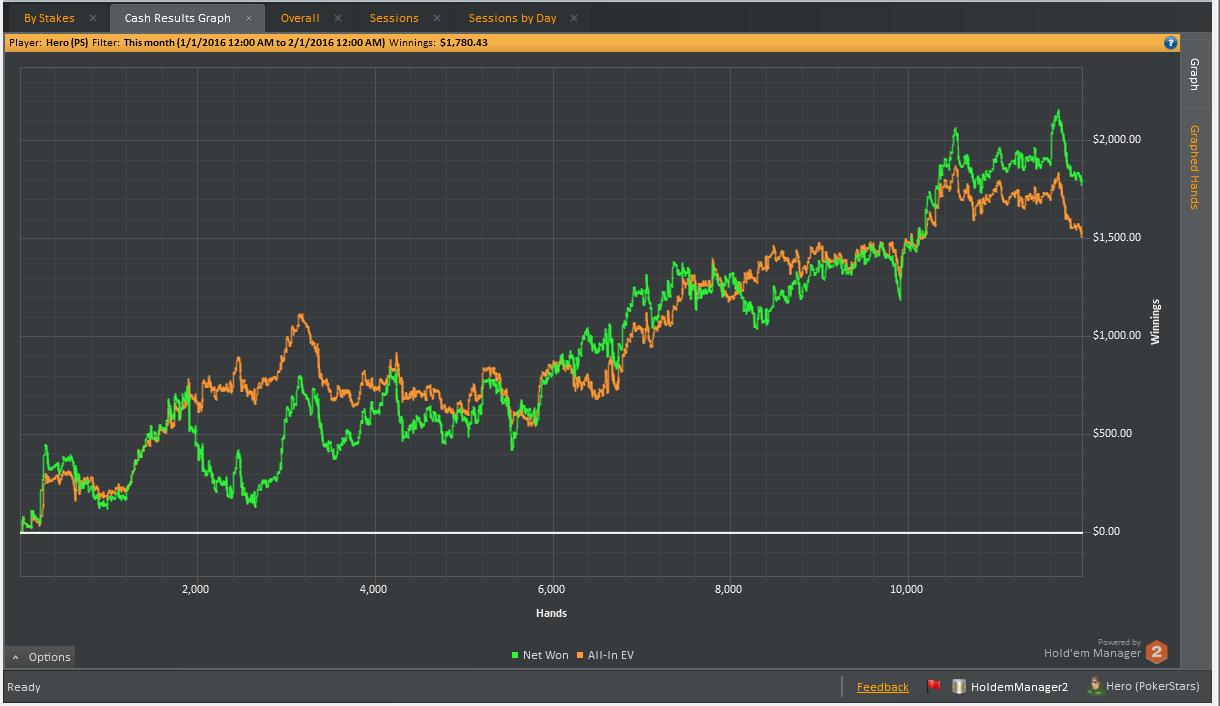Click the Hero (PokerStars) player icon
Image resolution: width=1220 pixels, height=706 pixels.
[1095, 687]
